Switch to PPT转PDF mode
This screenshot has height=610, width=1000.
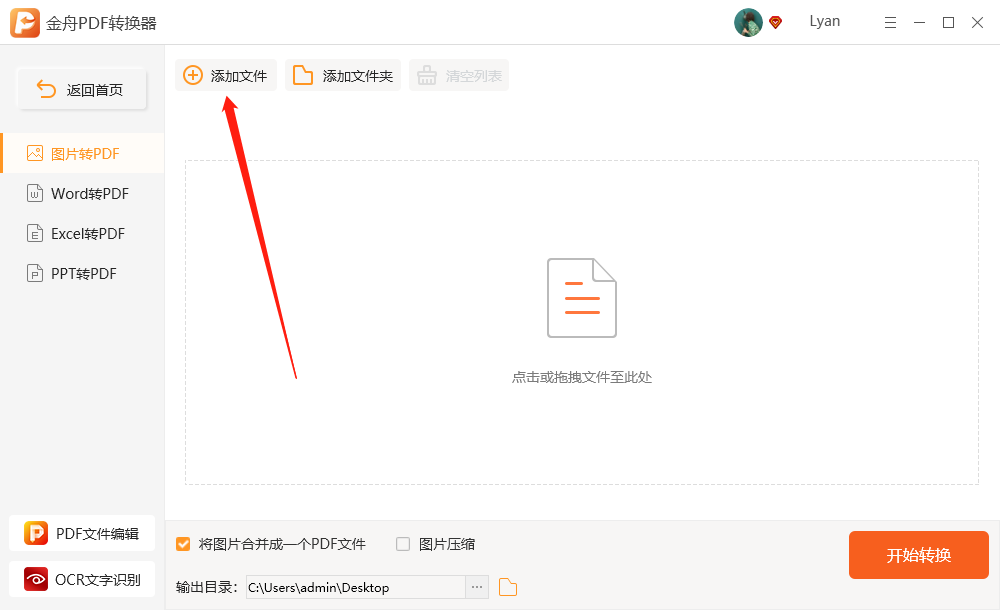pyautogui.click(x=82, y=274)
